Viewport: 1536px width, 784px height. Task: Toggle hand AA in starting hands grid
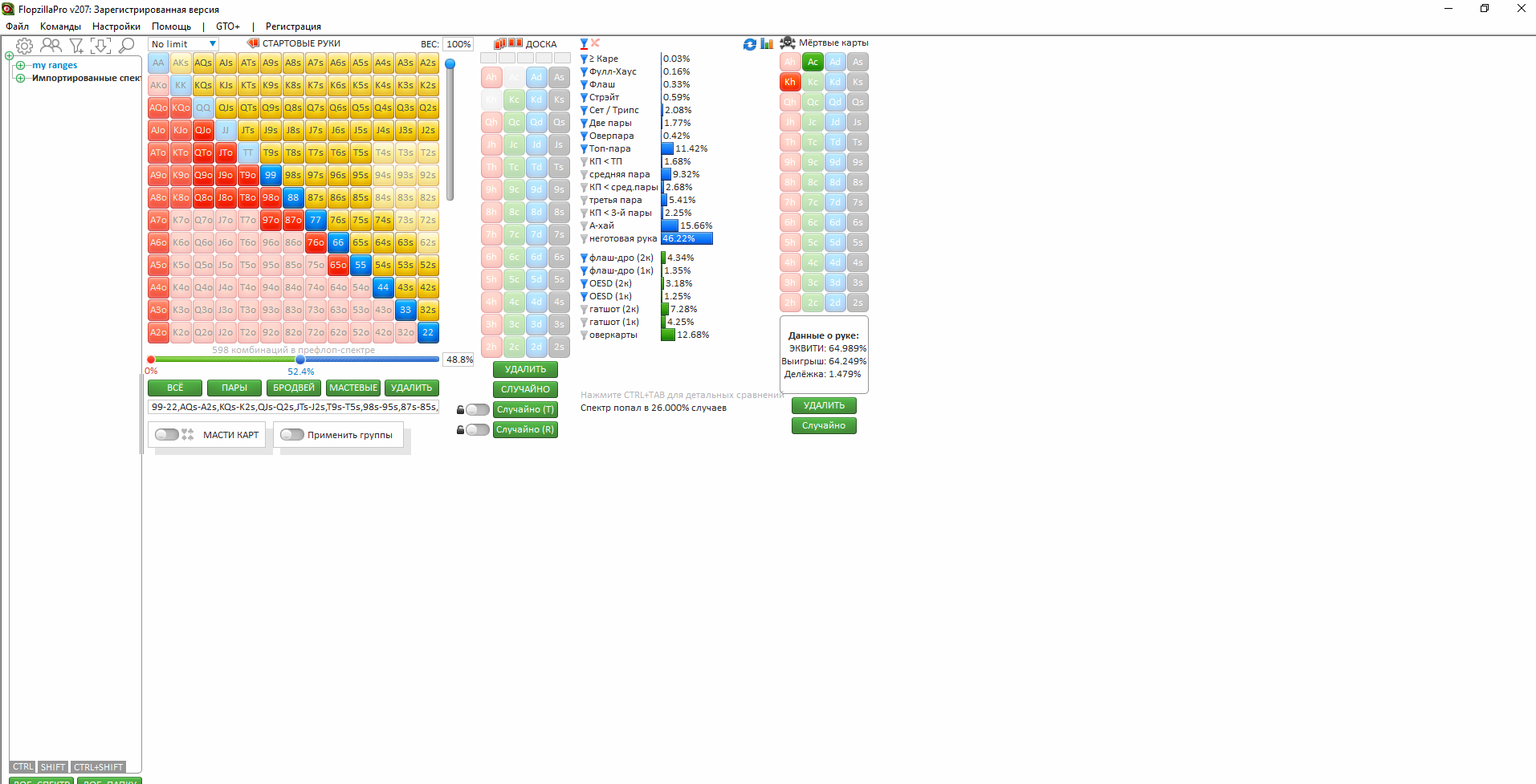pos(158,63)
